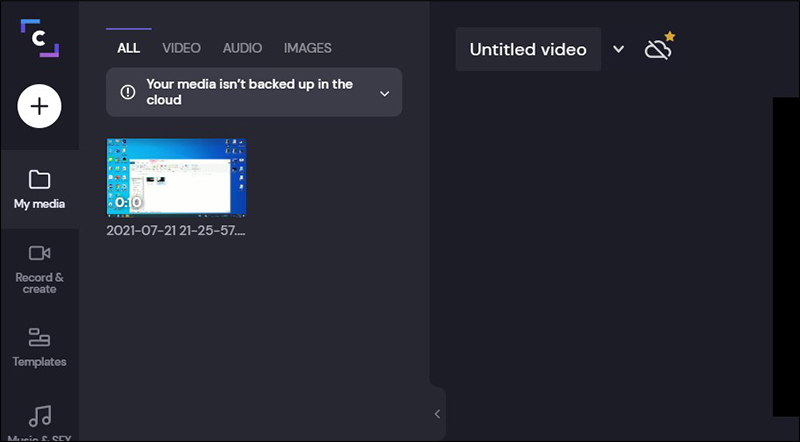Collapse the media panel with left arrow
This screenshot has height=442, width=800.
coord(437,414)
